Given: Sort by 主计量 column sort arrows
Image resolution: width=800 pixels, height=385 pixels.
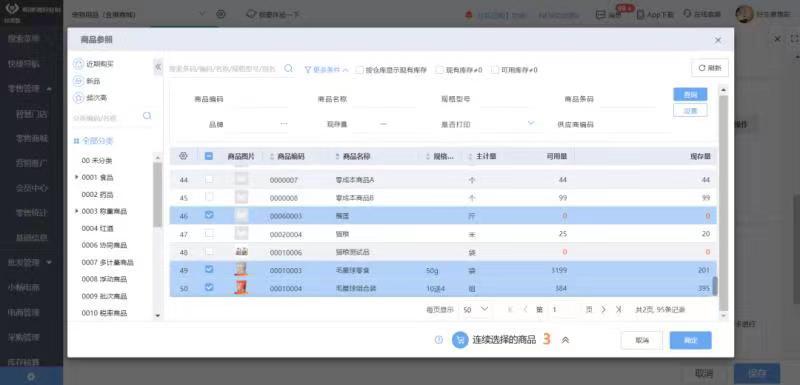Looking at the screenshot, I should tap(471, 157).
